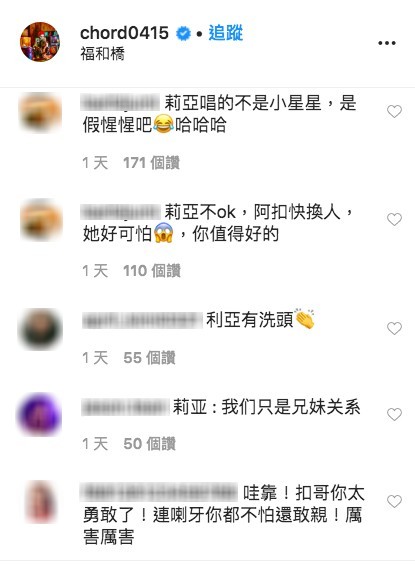View the 50 個讚 likes list
This screenshot has width=415, height=564.
[x=149, y=444]
